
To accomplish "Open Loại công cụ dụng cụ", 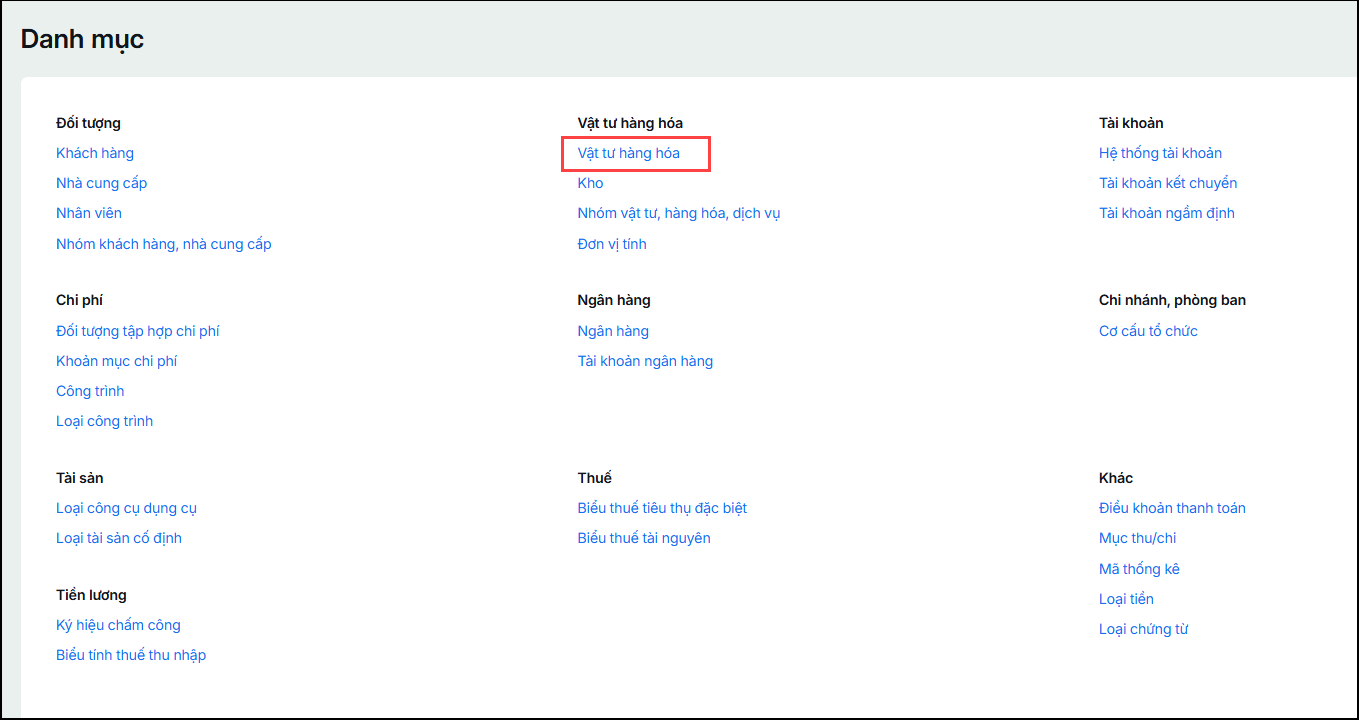I will point(126,508).
